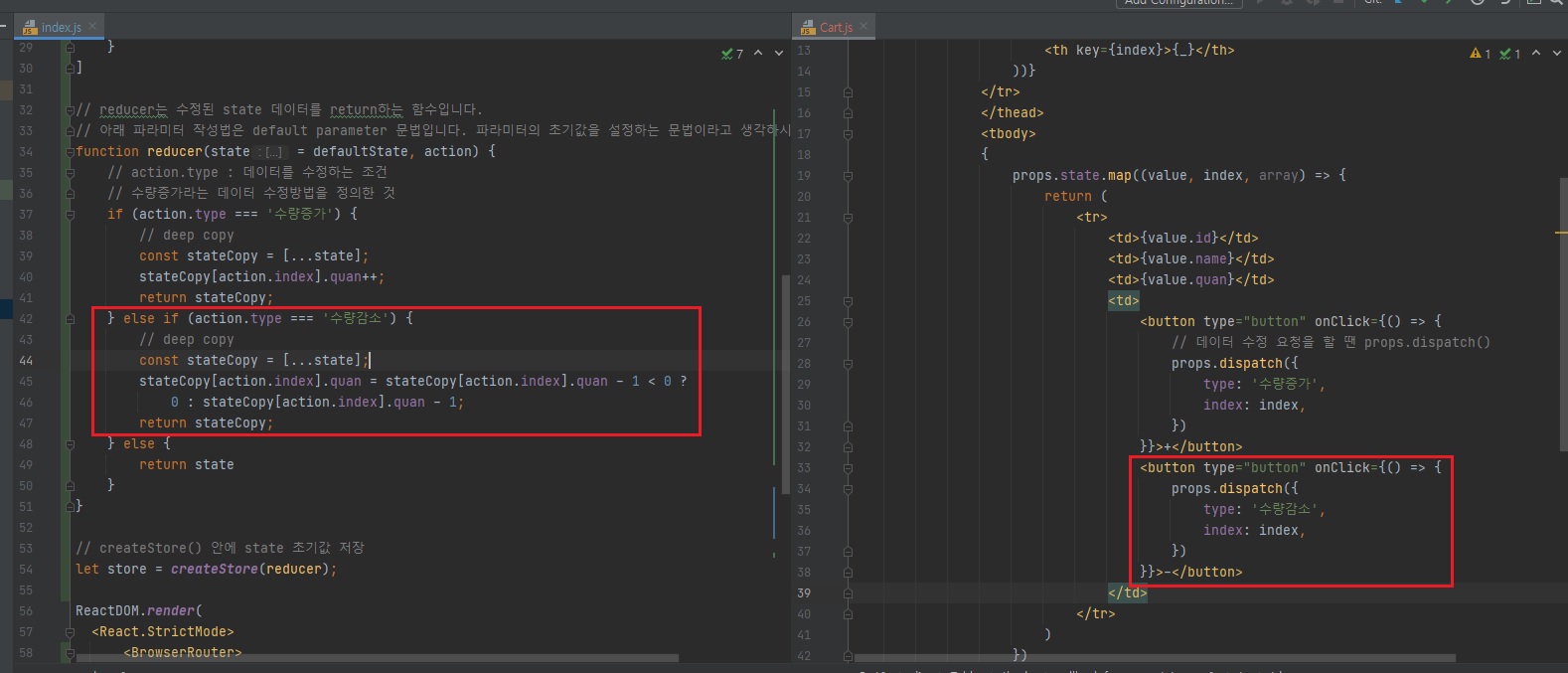The image size is (1568, 673).
Task: Place cursor on defaultState in the reducer signature
Action: click(361, 152)
